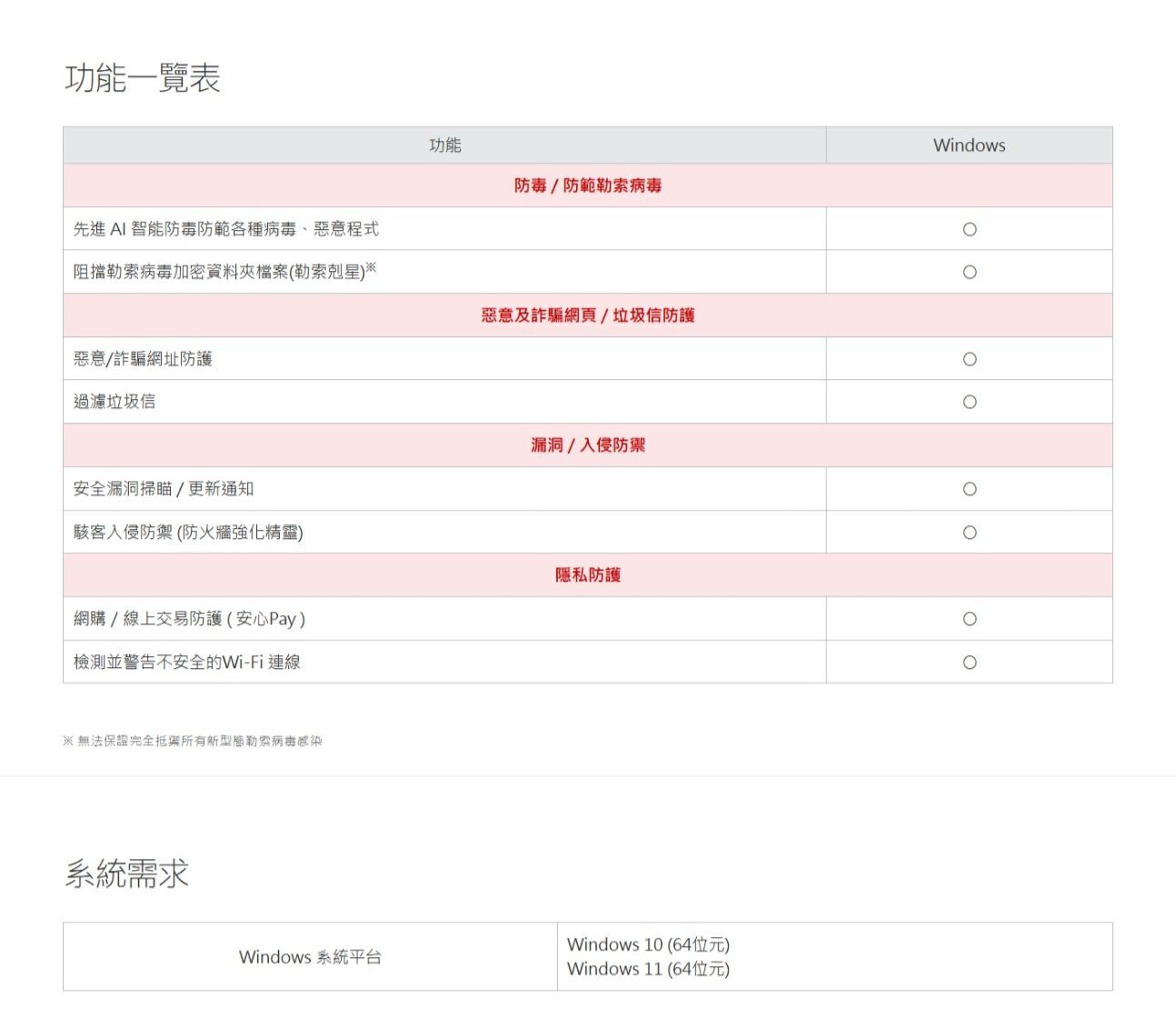Click the 惡意及詐騙網頁 / 垃圾信防護 section header

587,315
